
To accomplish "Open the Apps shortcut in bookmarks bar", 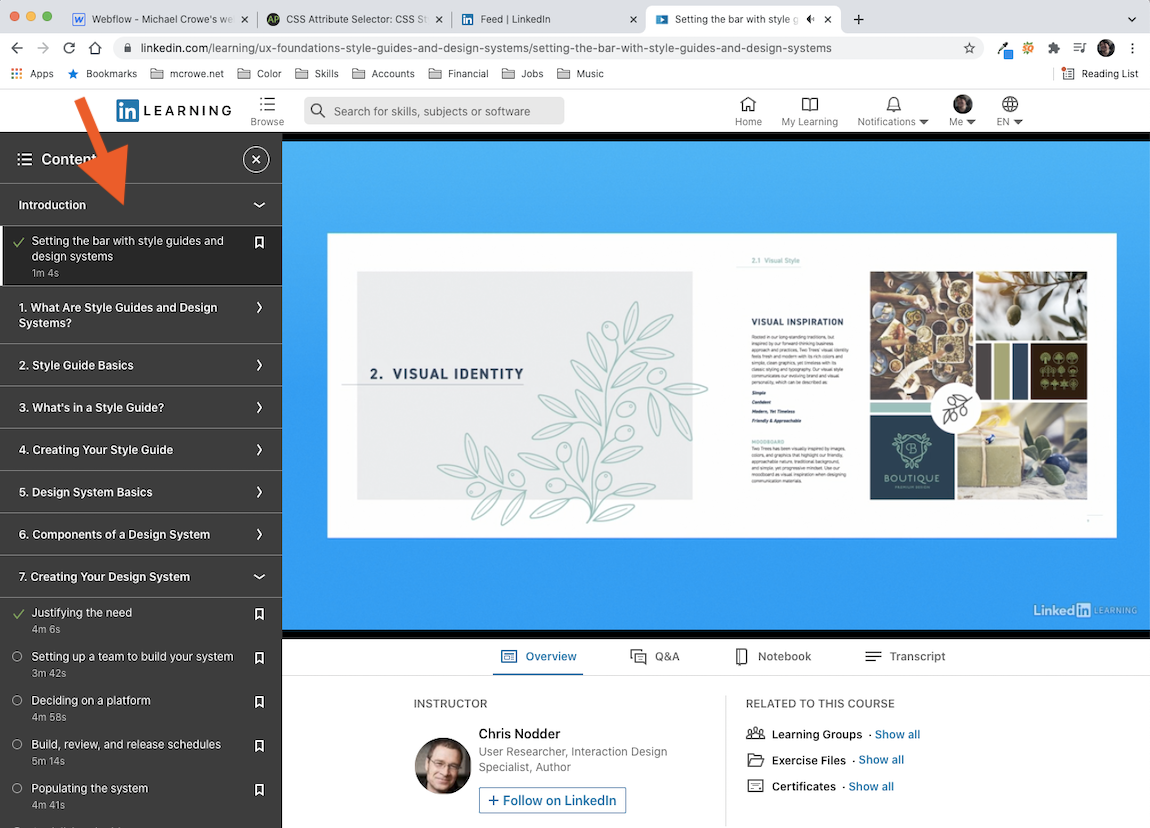I will [32, 73].
